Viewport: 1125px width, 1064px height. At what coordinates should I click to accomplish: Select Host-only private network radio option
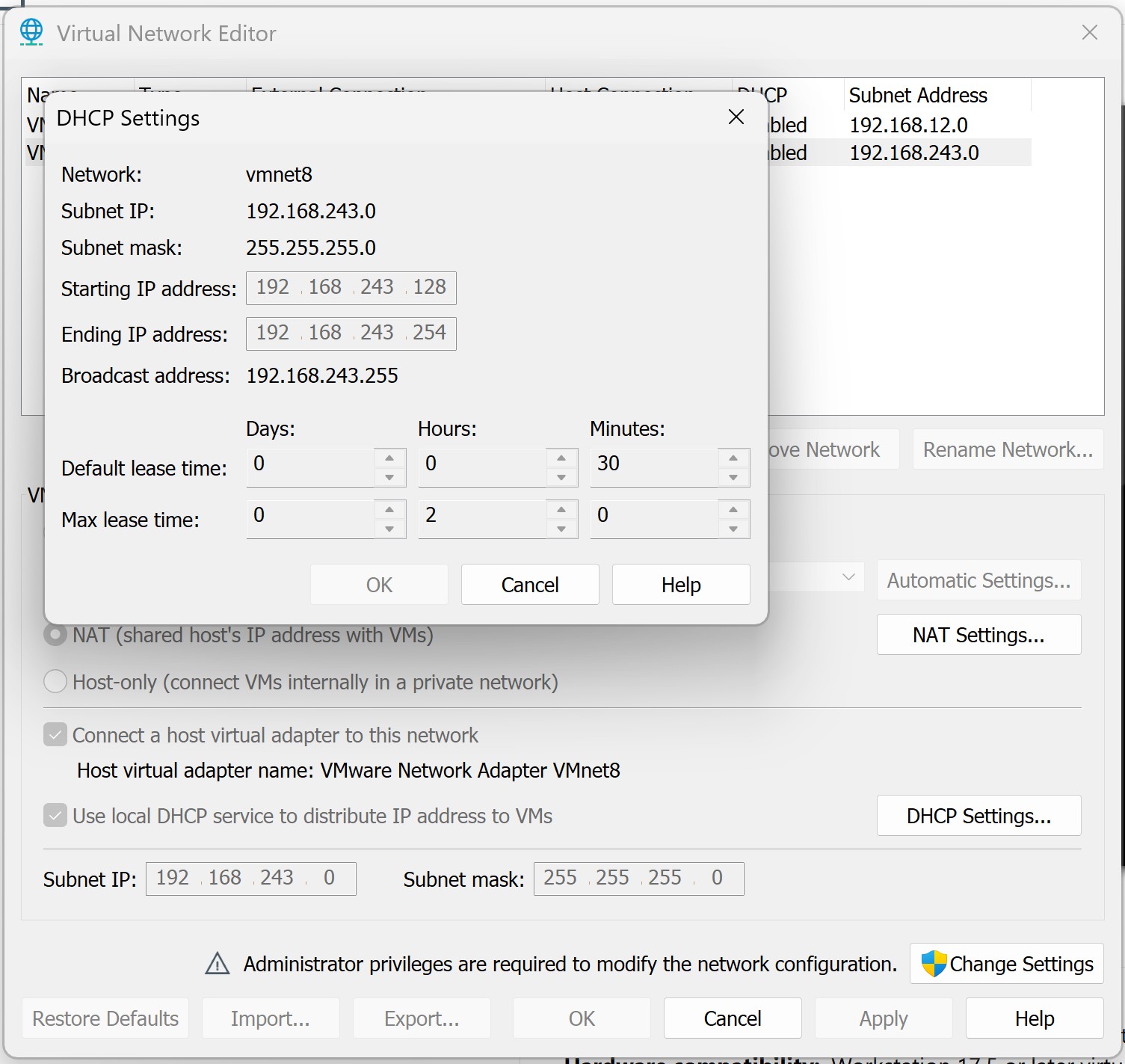[x=55, y=682]
